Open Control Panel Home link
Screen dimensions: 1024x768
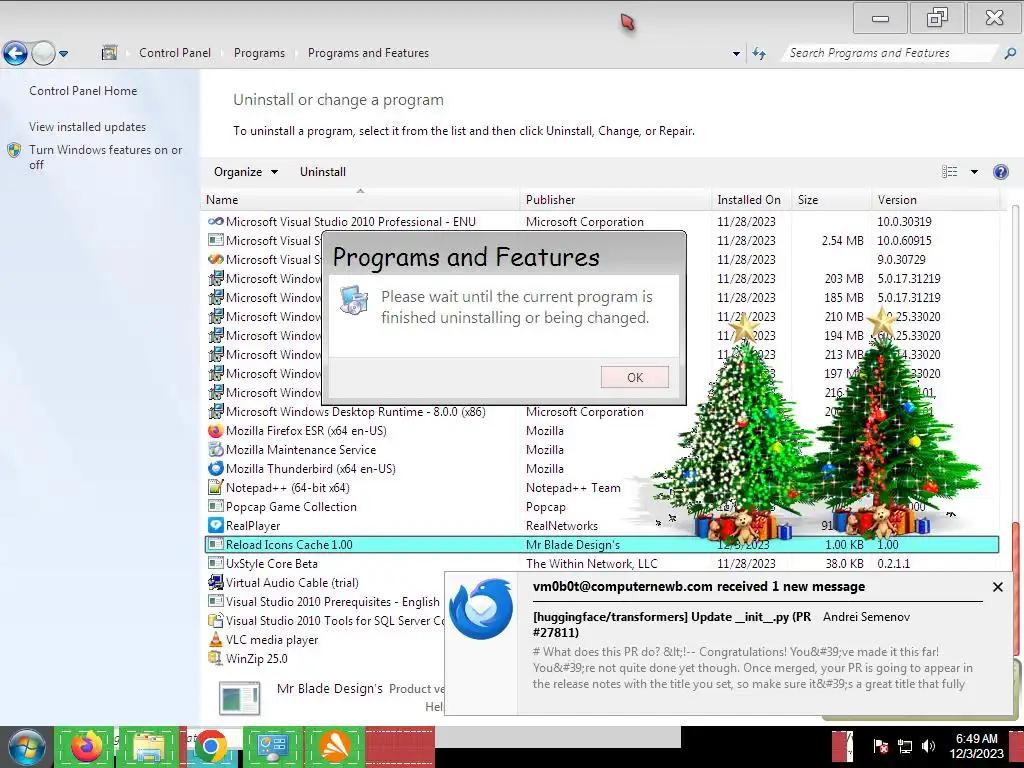[x=83, y=91]
